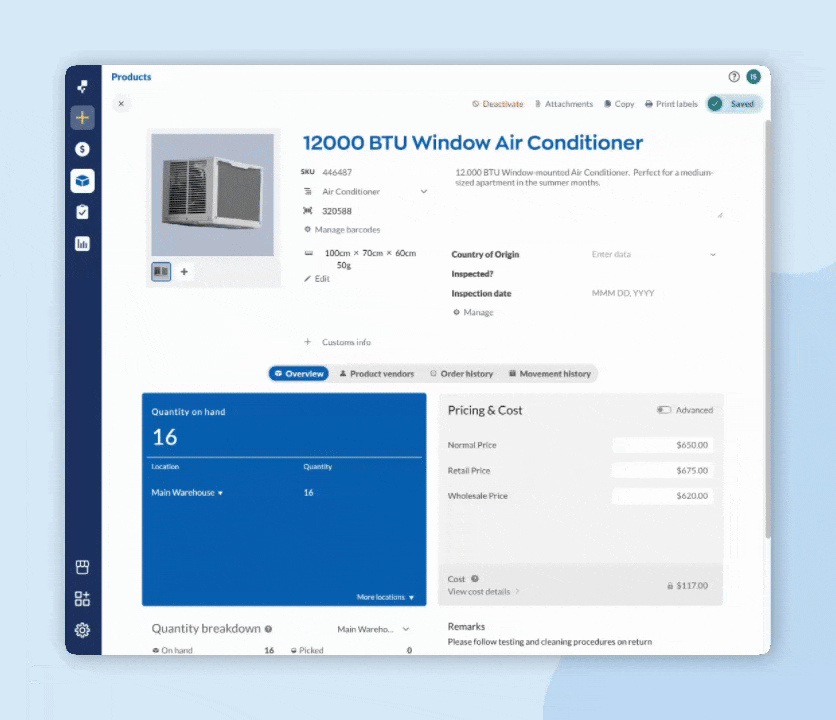
Task: Select the air conditioner image thumbnail
Action: 161,272
